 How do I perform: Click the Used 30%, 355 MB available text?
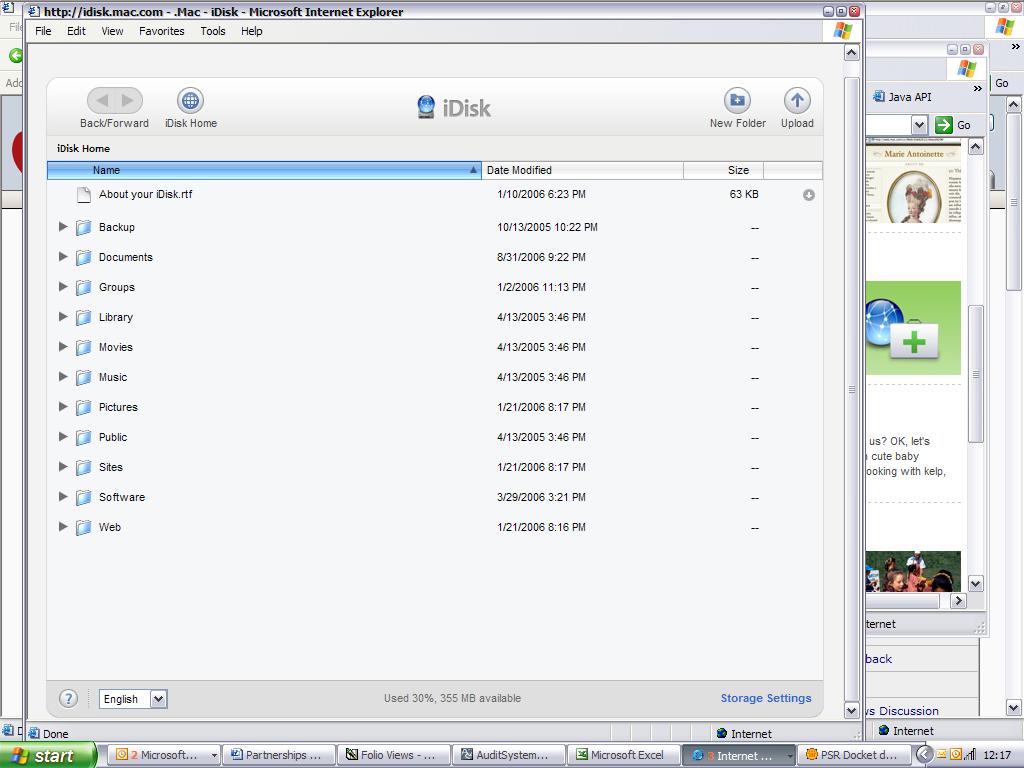(x=453, y=698)
